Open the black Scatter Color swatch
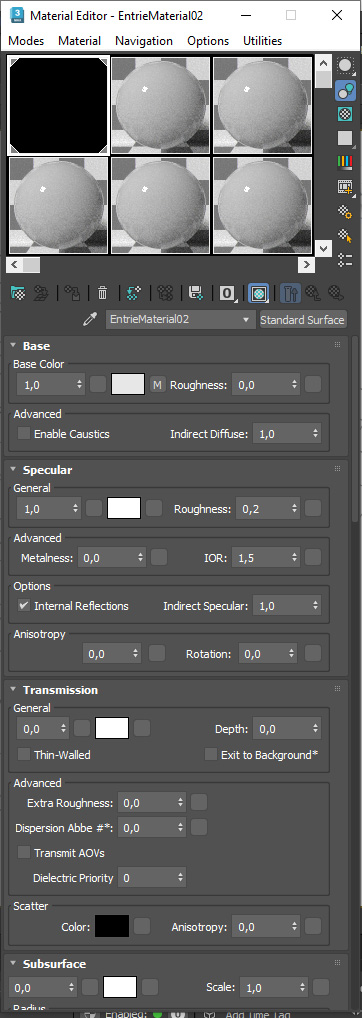 [x=112, y=926]
